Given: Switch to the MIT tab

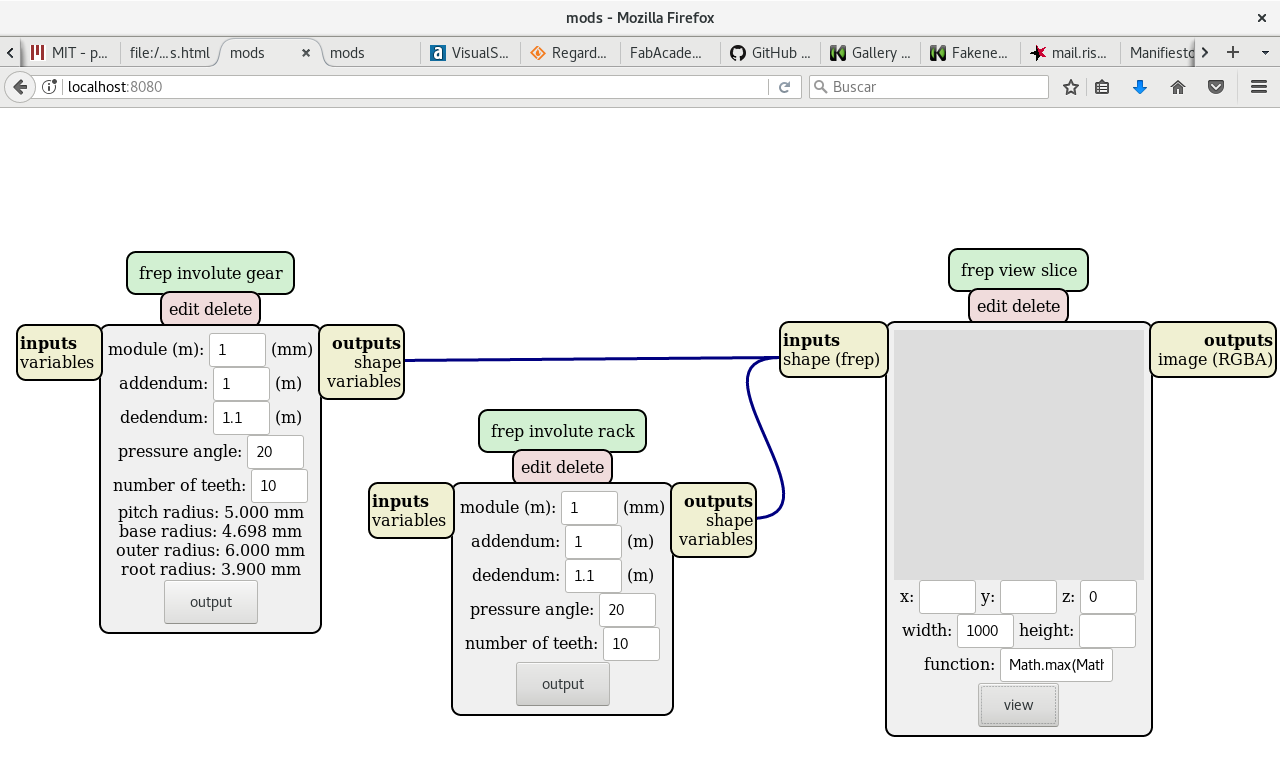Looking at the screenshot, I should [70, 53].
